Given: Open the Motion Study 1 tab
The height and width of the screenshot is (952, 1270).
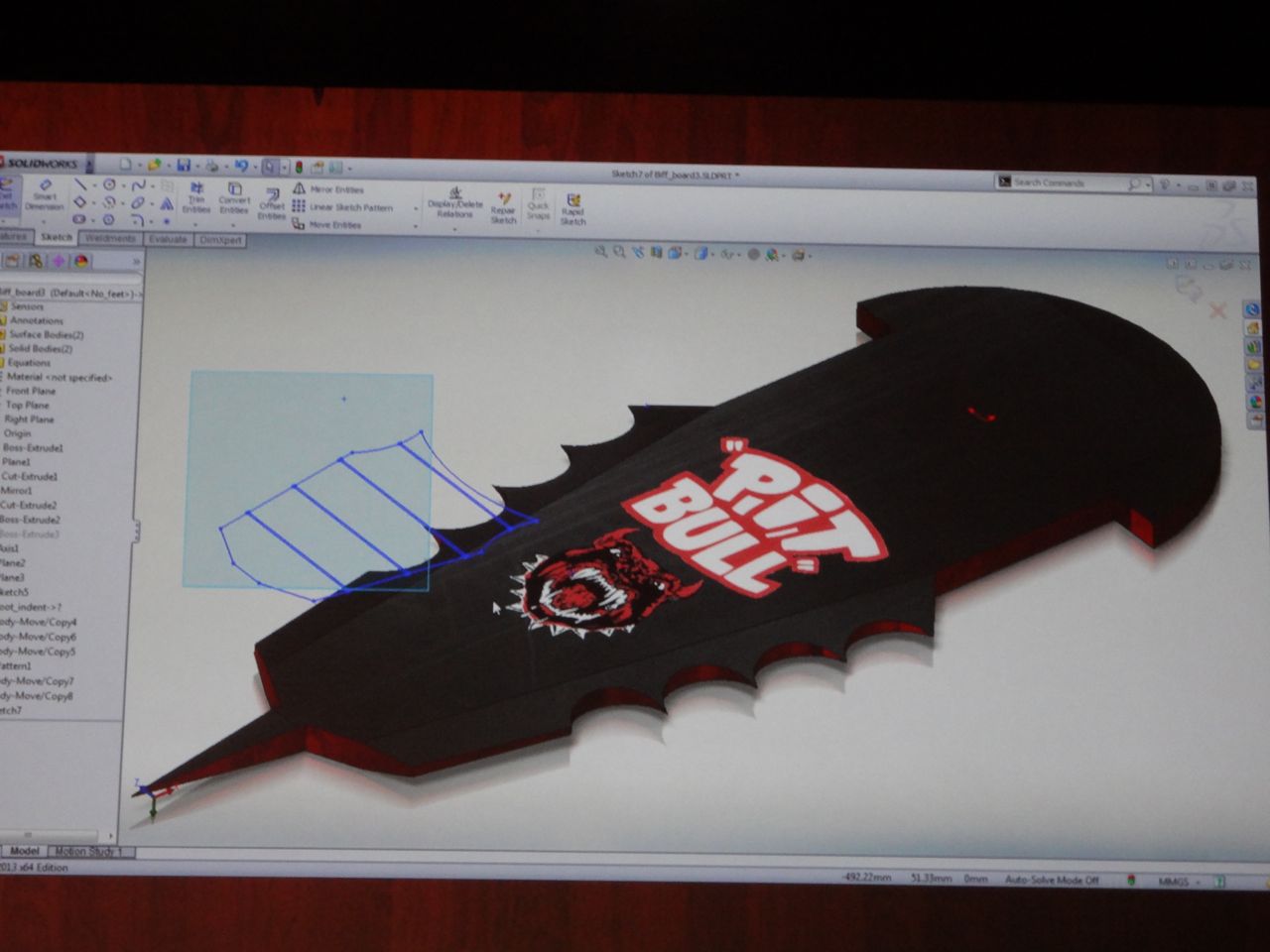Looking at the screenshot, I should coord(89,851).
